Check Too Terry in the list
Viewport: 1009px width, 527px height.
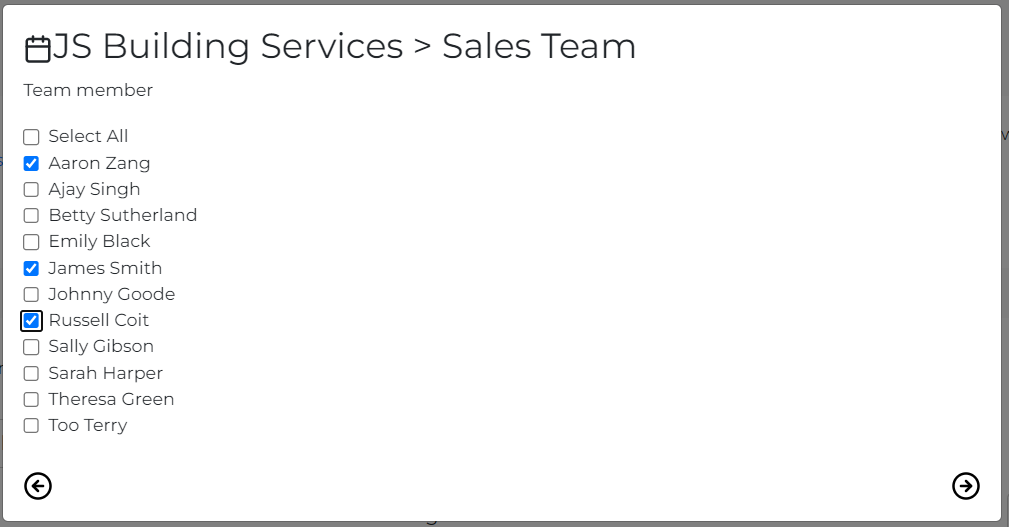pos(31,426)
